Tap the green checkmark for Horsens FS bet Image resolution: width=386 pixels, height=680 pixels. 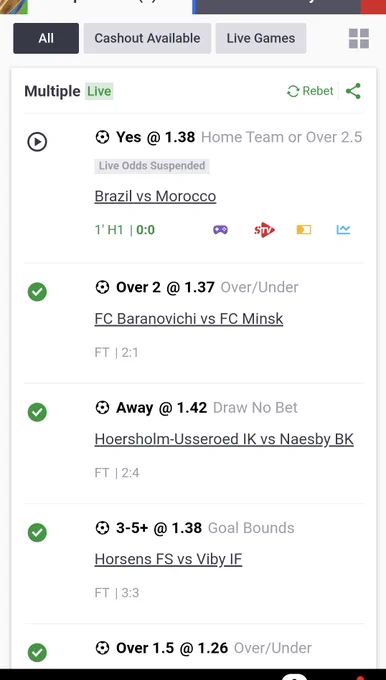click(37, 532)
